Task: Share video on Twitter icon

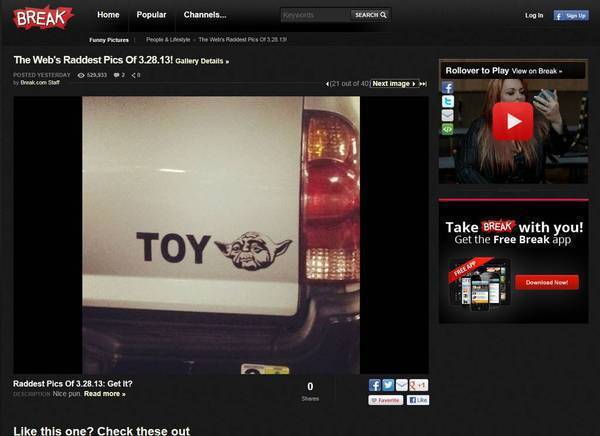Action: click(448, 101)
